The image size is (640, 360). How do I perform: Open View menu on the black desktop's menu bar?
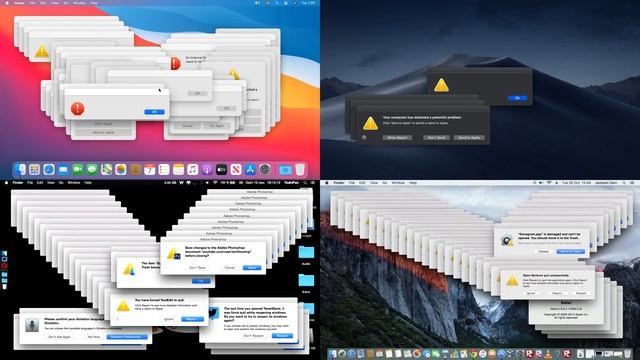click(51, 183)
